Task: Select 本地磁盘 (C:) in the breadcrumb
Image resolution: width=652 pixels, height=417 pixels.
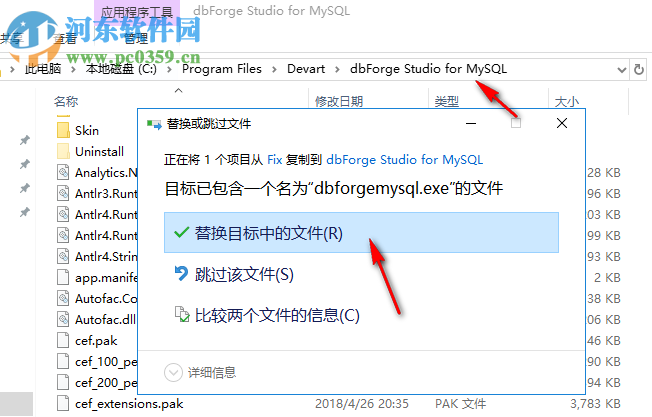Action: (x=121, y=69)
